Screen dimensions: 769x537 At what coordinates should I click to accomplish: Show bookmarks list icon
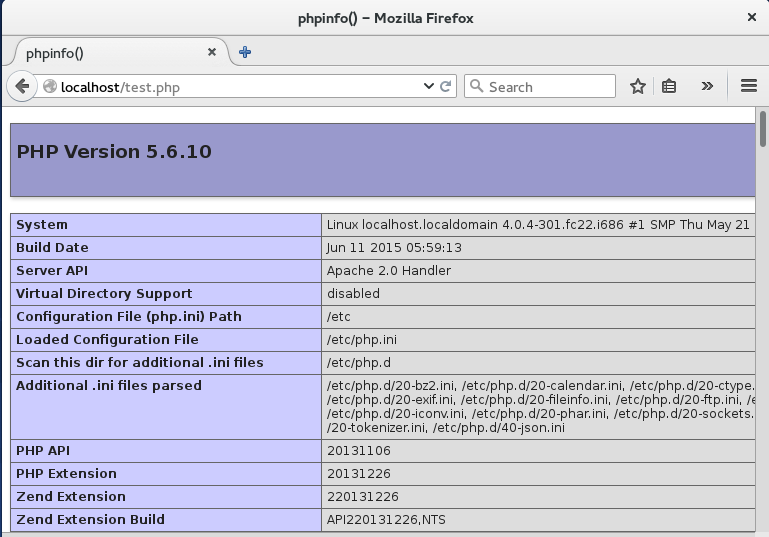(x=669, y=86)
